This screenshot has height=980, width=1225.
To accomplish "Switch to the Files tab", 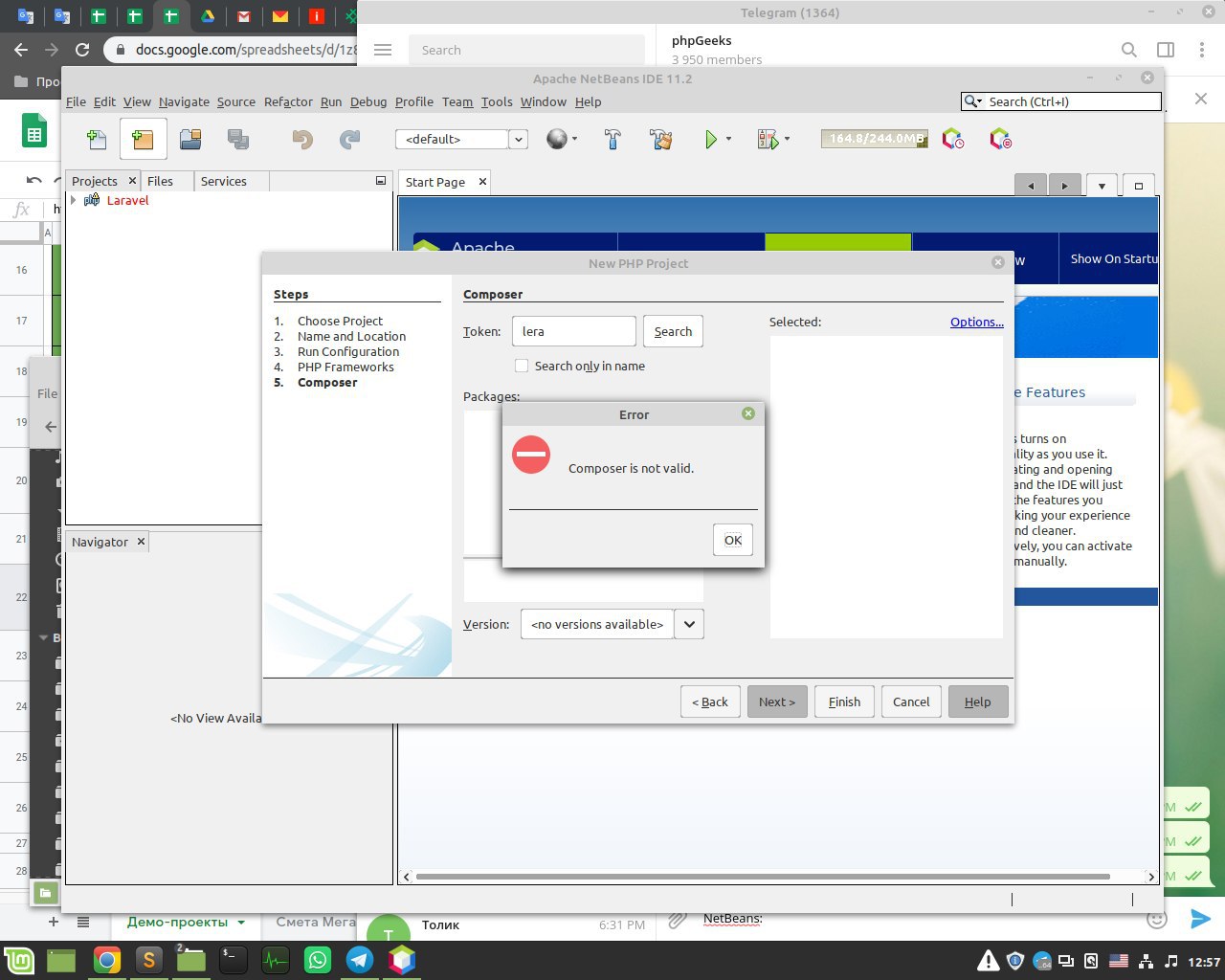I will [161, 181].
